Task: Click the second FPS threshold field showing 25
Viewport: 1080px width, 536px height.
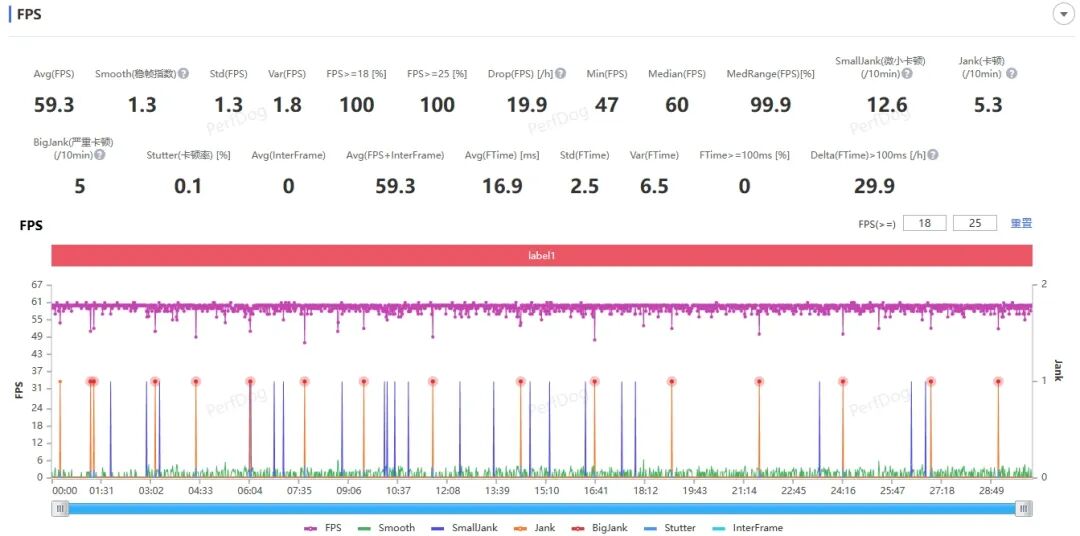Action: (x=975, y=223)
